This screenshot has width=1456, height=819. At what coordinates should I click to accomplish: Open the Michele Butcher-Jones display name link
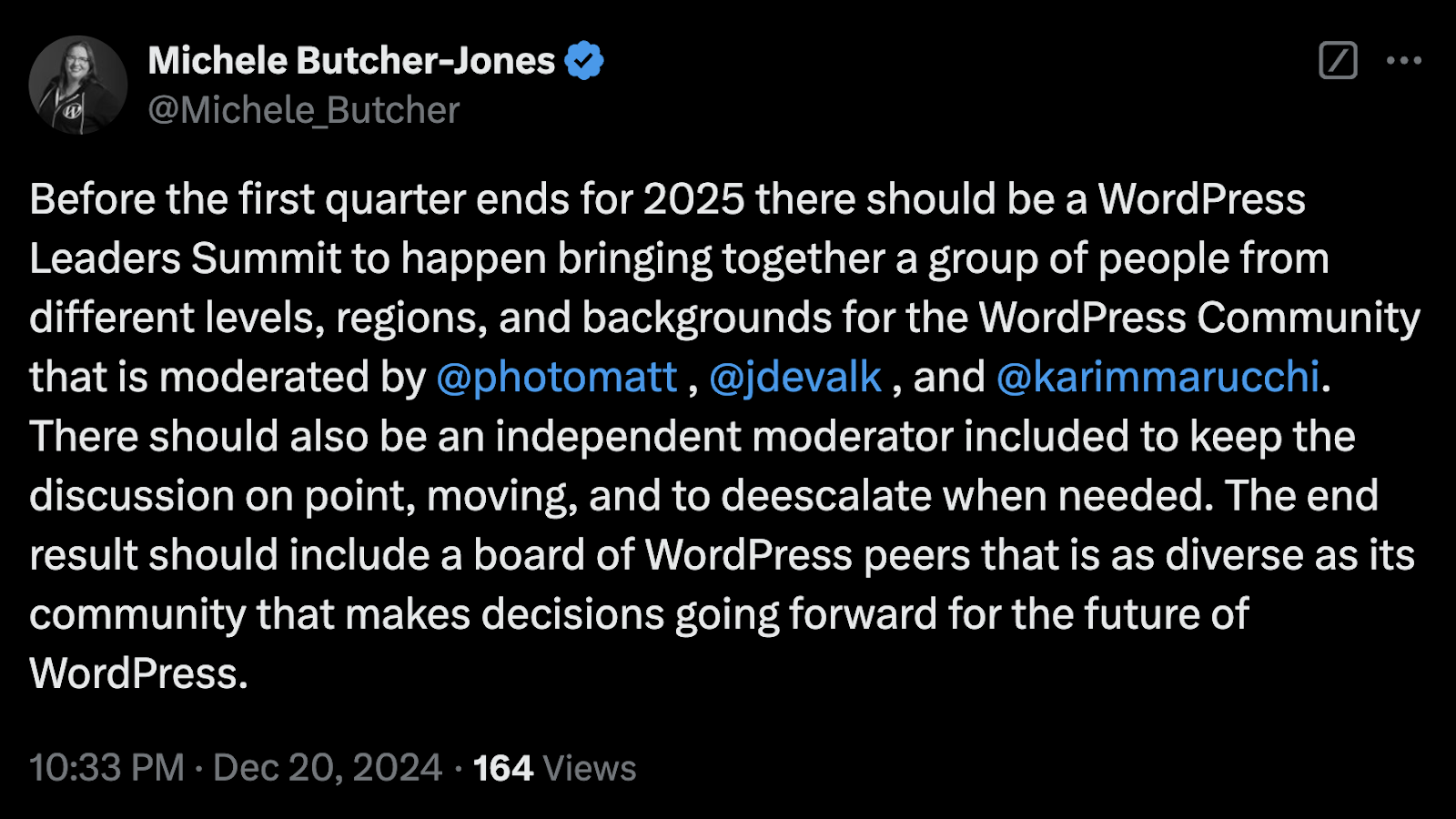[x=351, y=61]
